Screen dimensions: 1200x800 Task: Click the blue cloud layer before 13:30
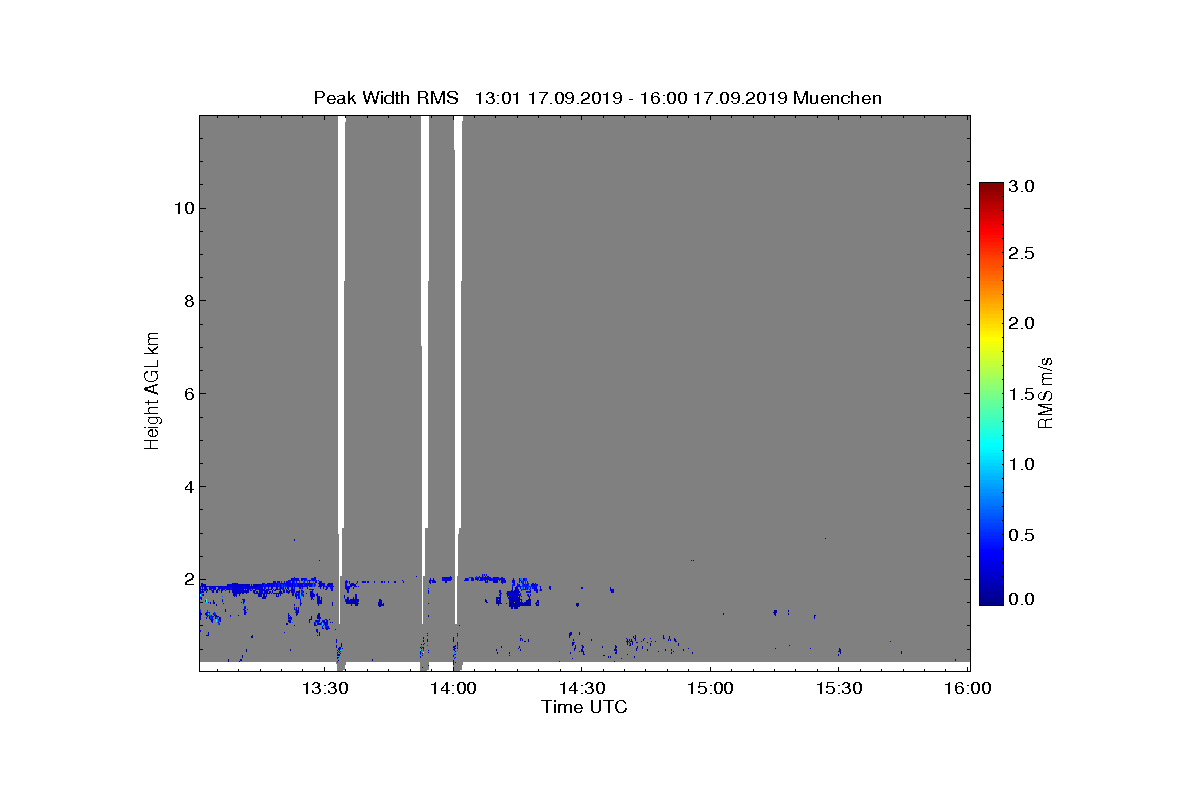click(x=265, y=586)
